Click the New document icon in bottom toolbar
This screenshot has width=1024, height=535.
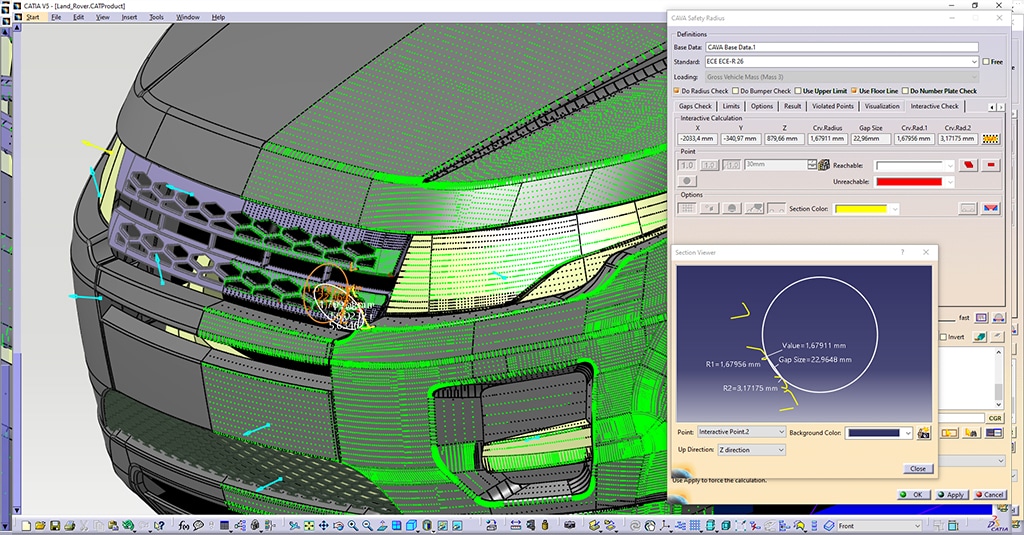point(26,526)
